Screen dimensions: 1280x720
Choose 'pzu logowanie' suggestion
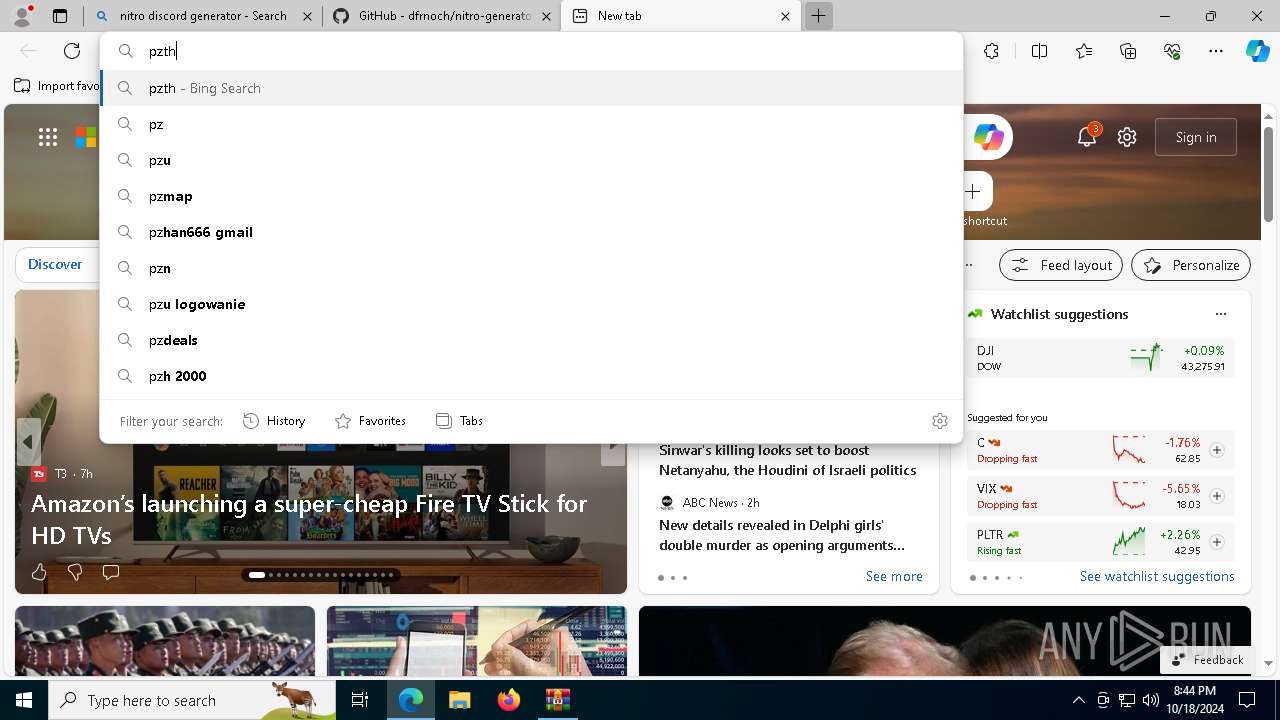(x=531, y=304)
